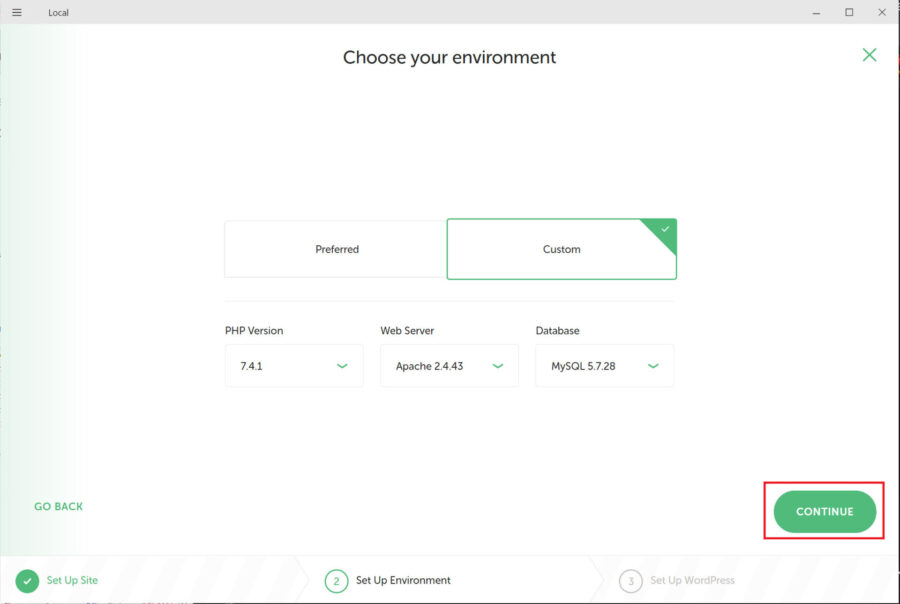Select the Custom environment option

(x=561, y=249)
